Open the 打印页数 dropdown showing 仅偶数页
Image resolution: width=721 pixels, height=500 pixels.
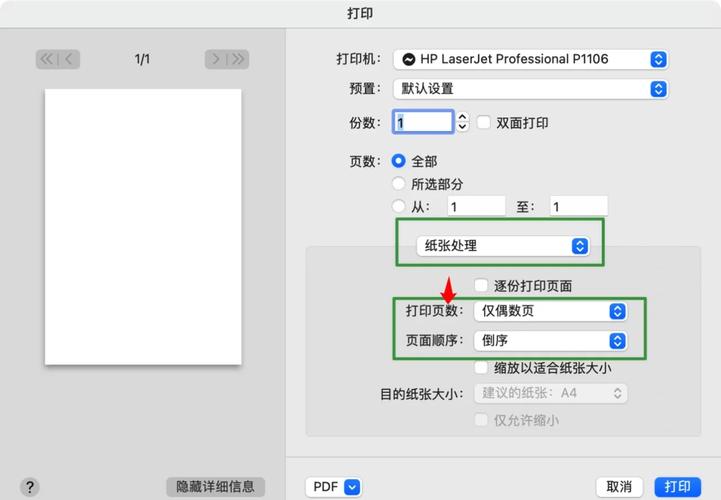(550, 311)
